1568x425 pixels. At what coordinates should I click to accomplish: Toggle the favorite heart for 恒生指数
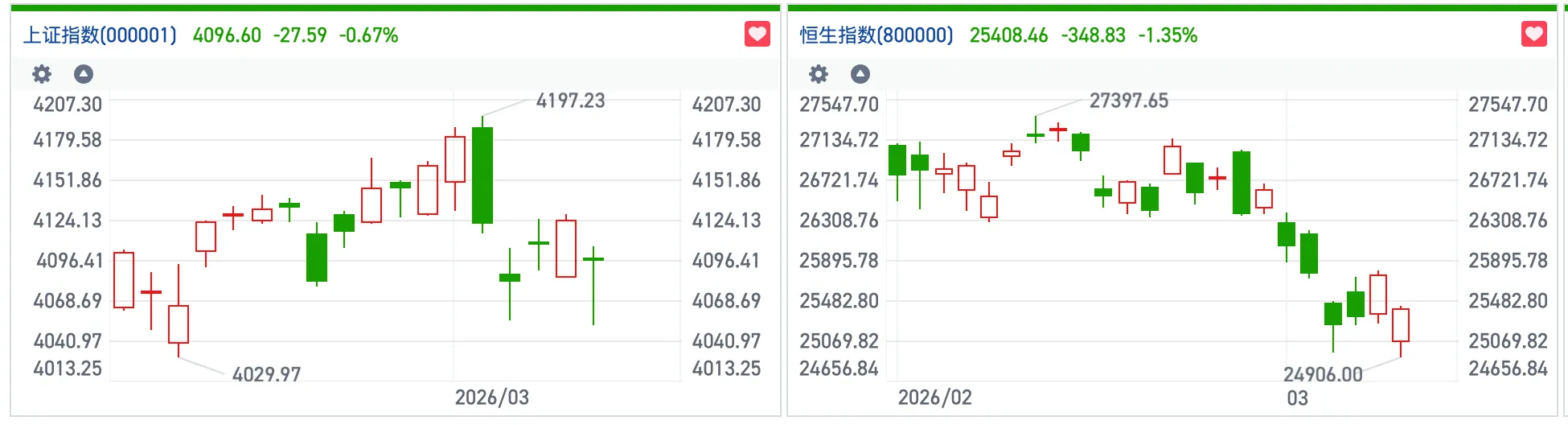[x=1534, y=35]
